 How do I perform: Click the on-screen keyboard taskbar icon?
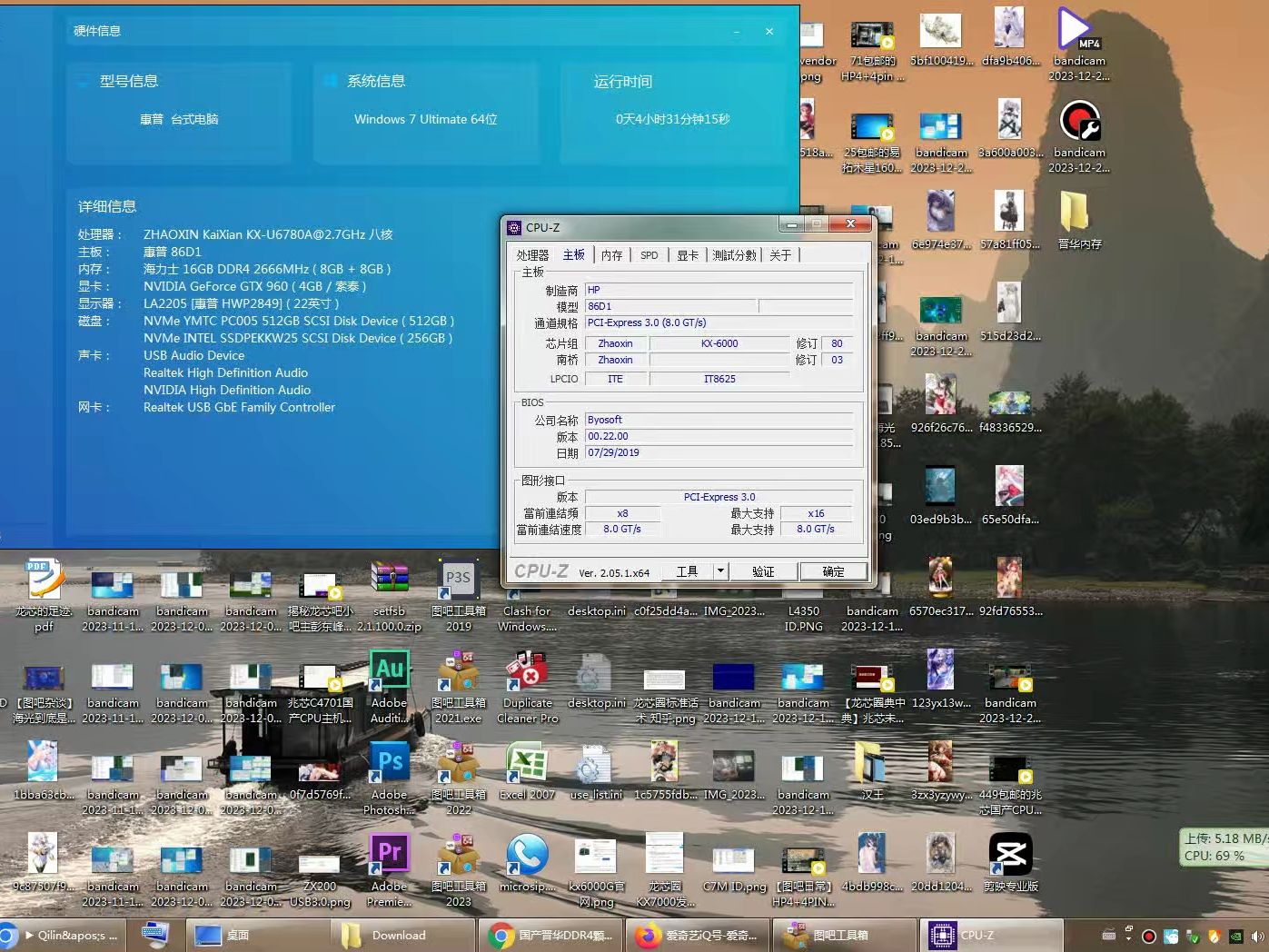tap(154, 935)
